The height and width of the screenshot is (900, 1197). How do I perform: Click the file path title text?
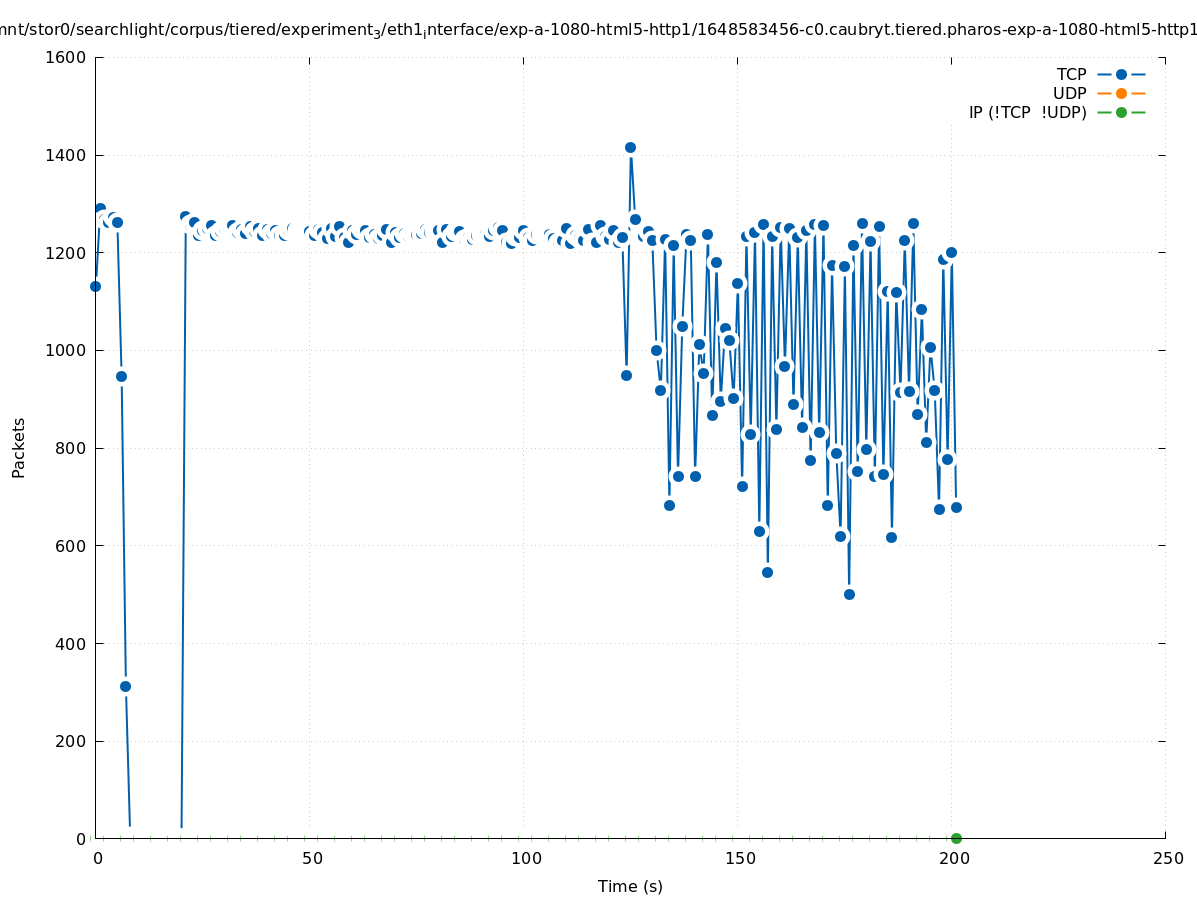point(598,30)
